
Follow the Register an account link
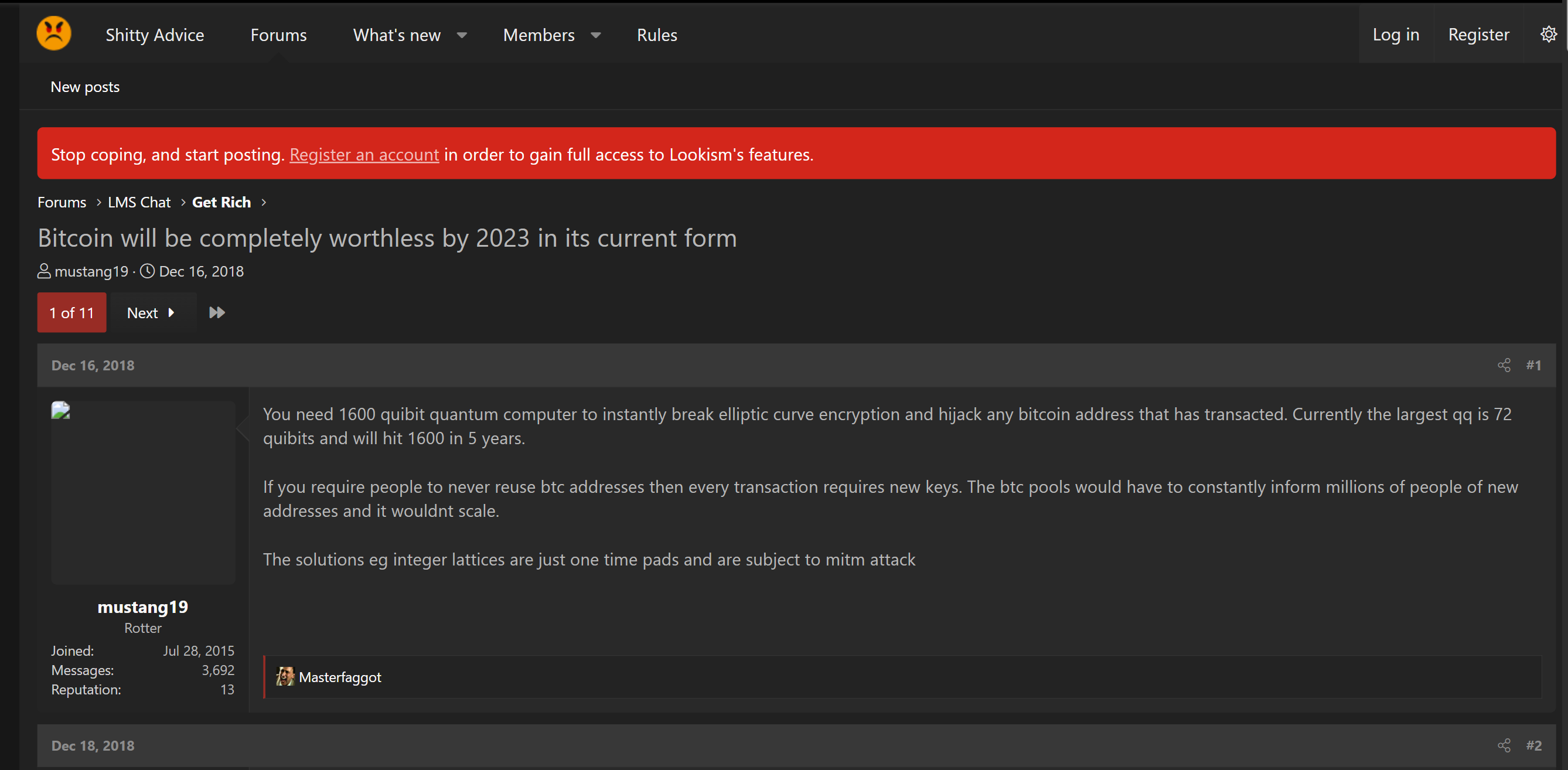(364, 155)
